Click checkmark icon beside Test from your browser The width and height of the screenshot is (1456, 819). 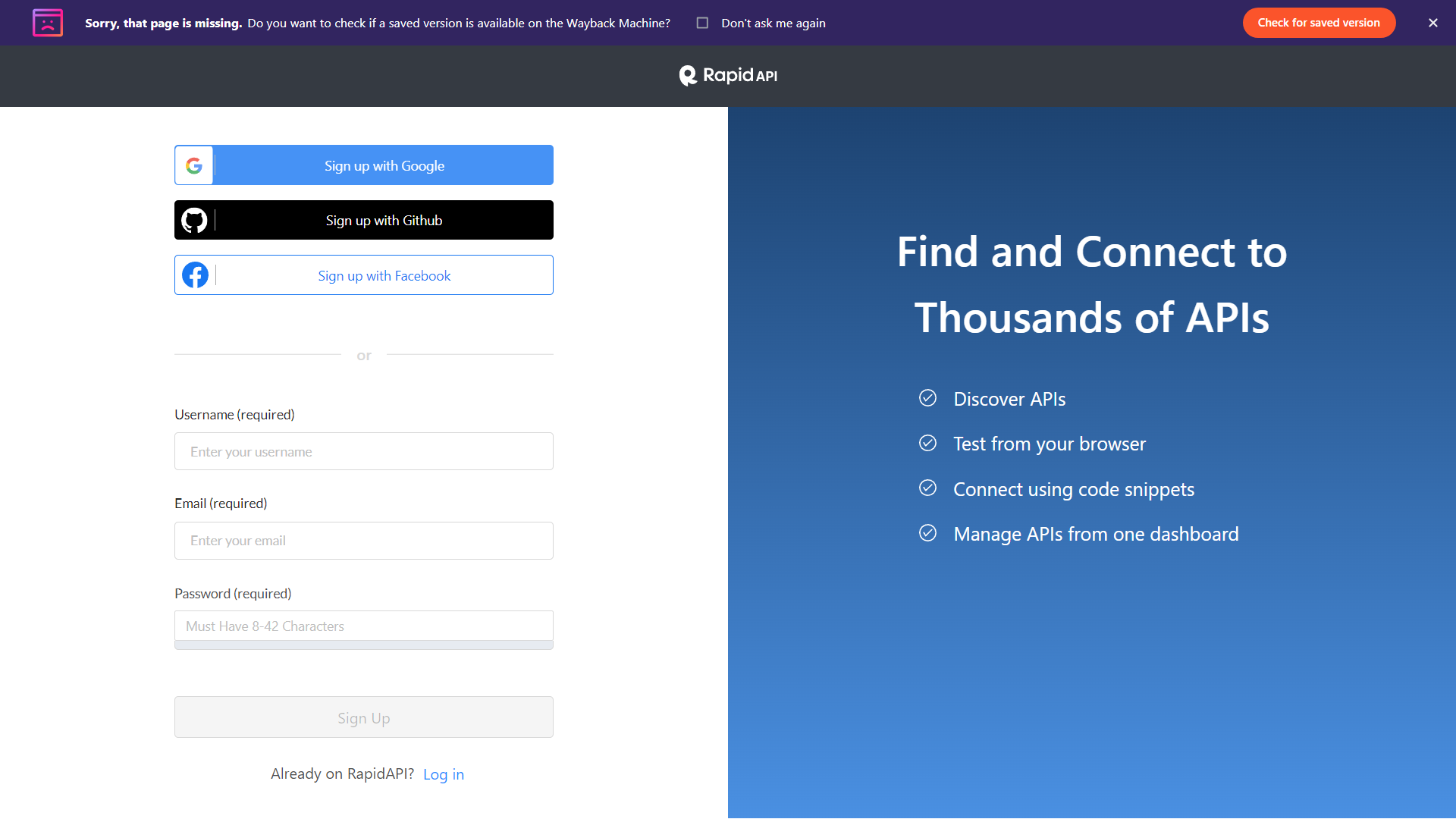point(927,443)
